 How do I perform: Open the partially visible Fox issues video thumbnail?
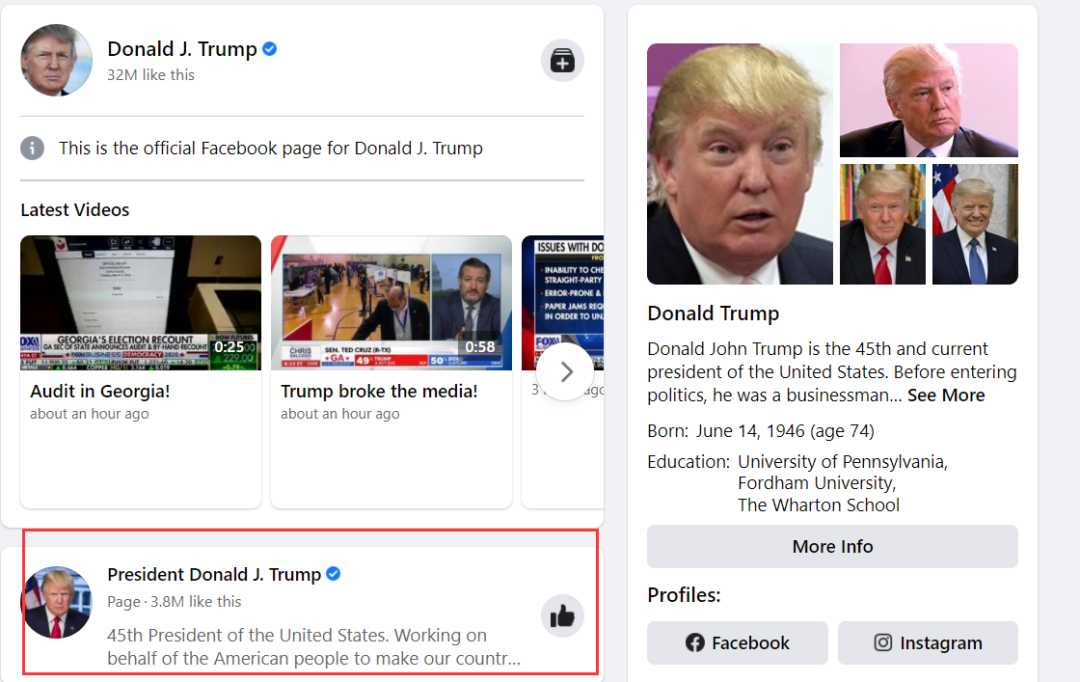coord(563,303)
